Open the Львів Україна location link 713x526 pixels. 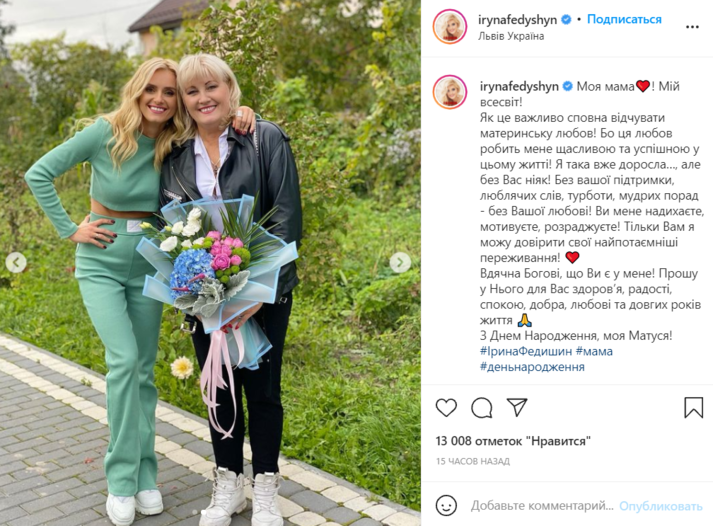tap(511, 36)
